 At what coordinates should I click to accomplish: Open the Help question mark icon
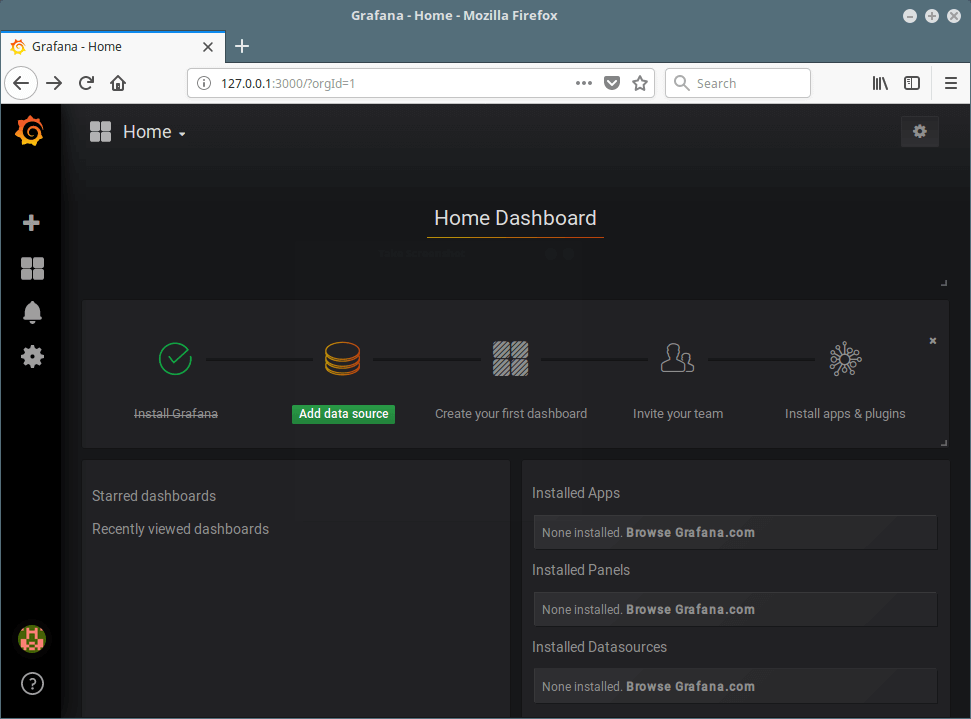32,684
